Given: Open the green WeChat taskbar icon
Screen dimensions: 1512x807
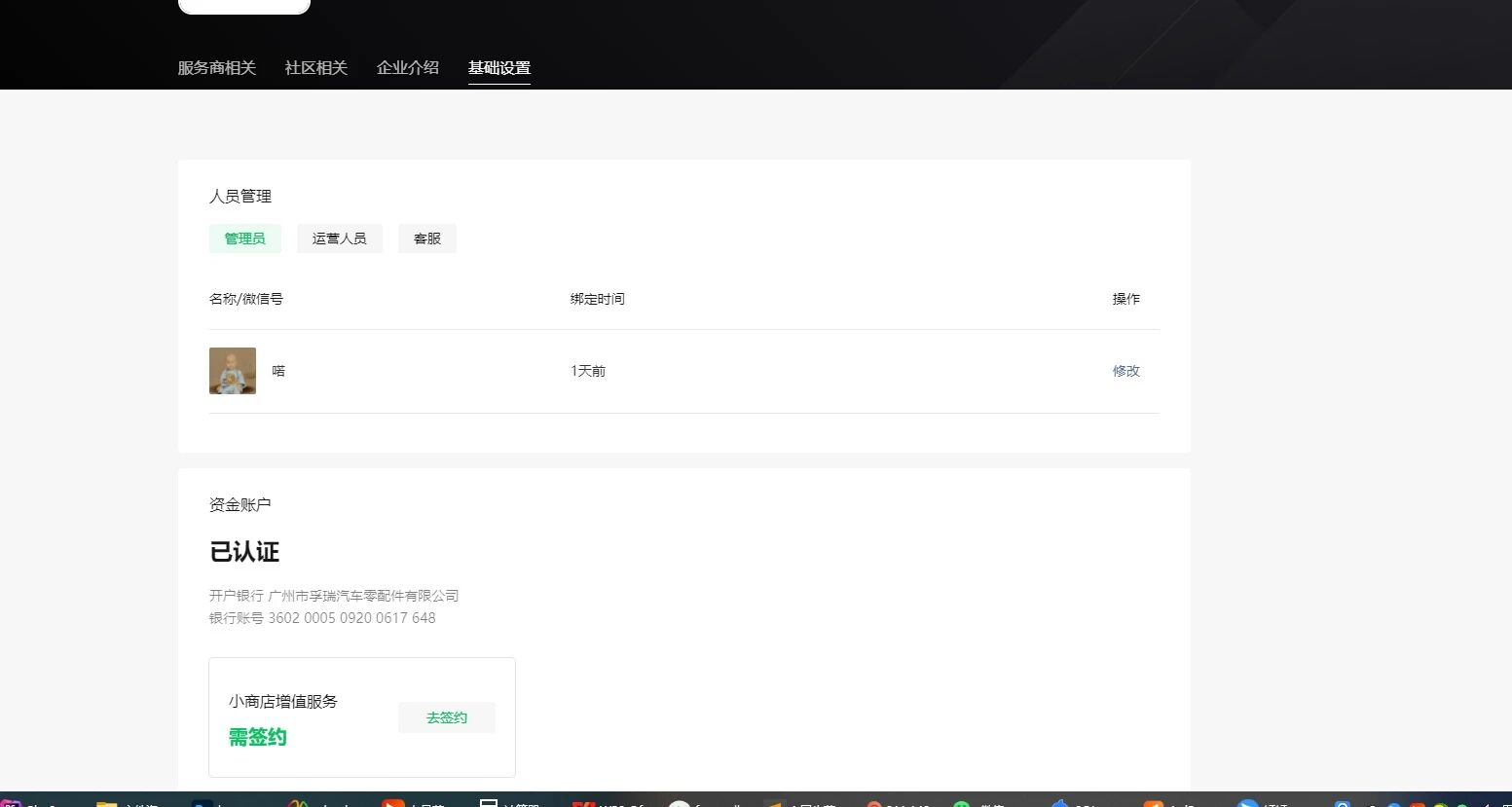Looking at the screenshot, I should (962, 803).
